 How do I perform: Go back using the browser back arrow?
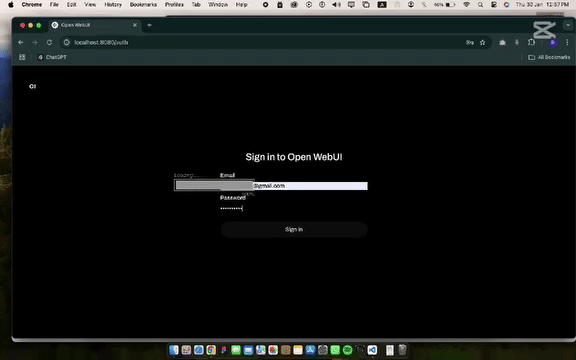tap(21, 43)
